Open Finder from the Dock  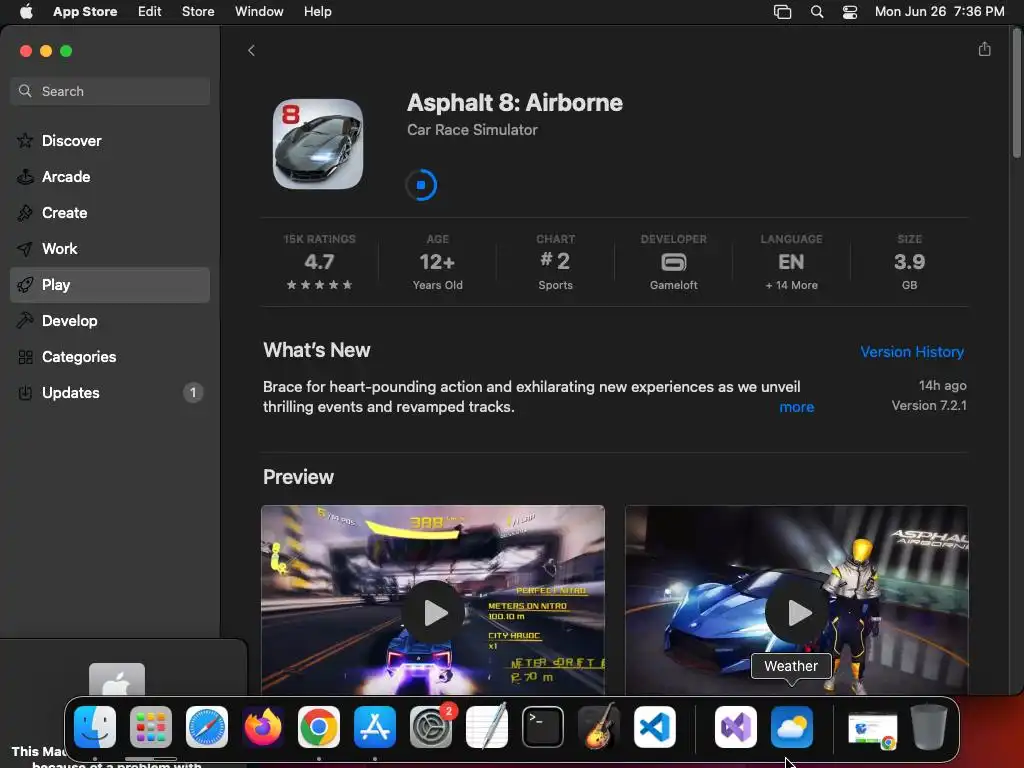click(x=95, y=727)
